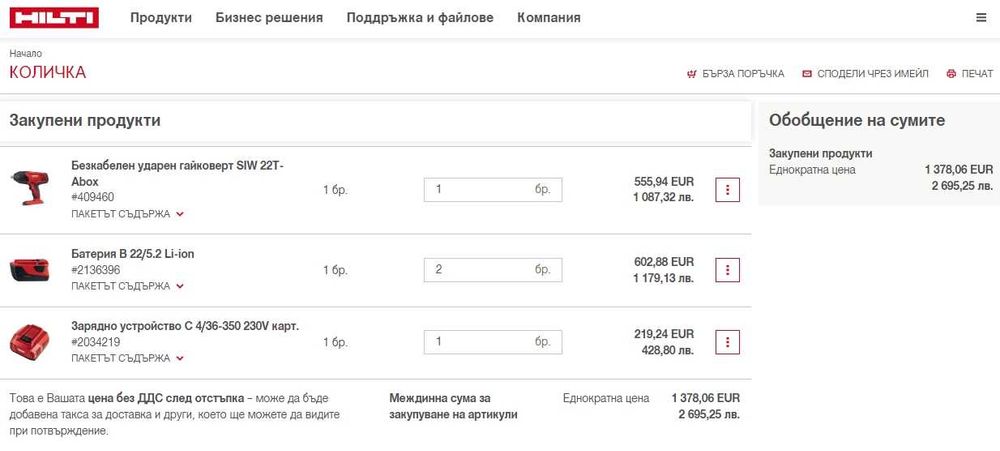Edit quantity field for Battery B 22/5.2
The width and height of the screenshot is (1000, 451).
493,270
